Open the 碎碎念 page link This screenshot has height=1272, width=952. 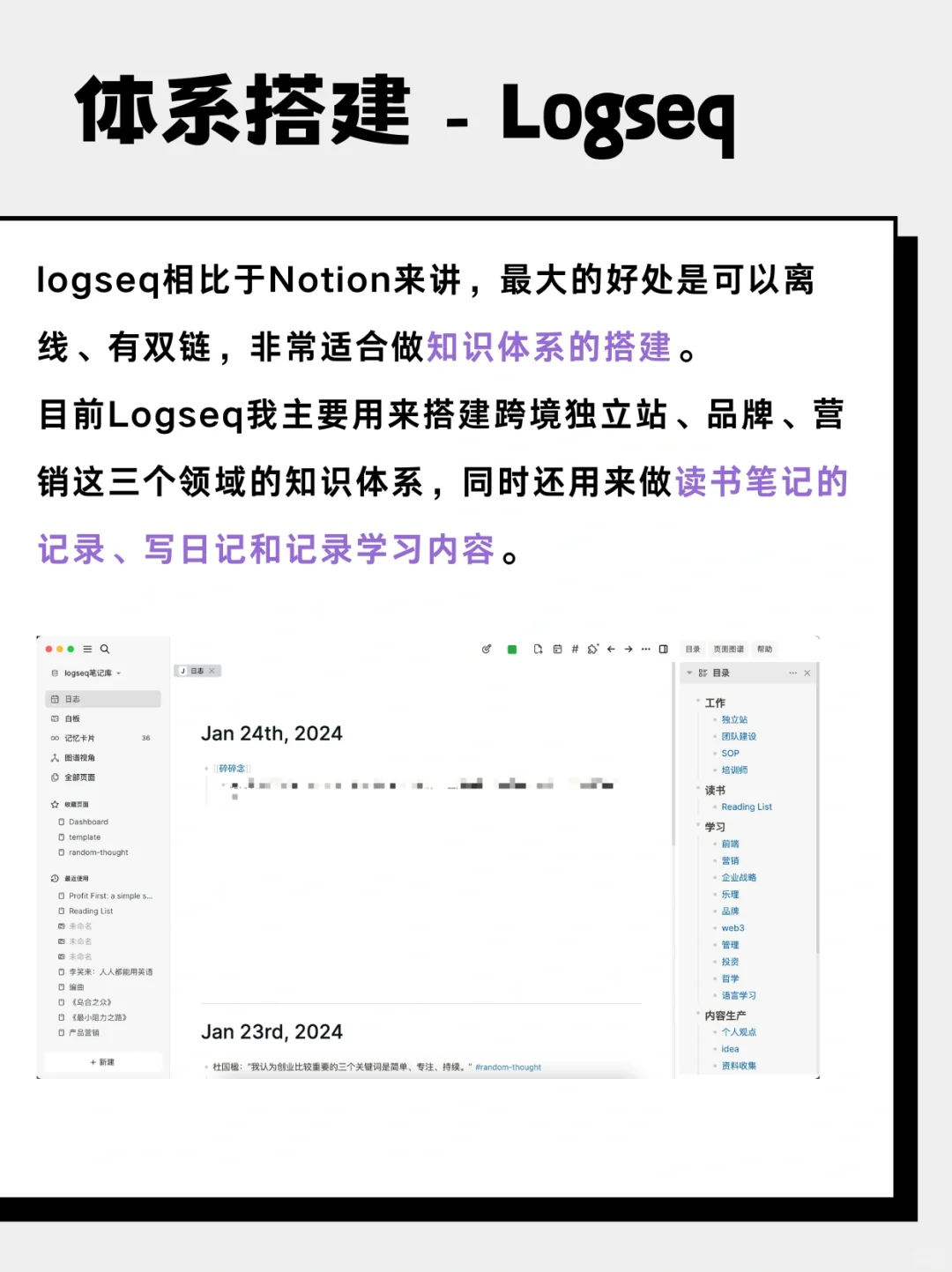click(x=232, y=769)
